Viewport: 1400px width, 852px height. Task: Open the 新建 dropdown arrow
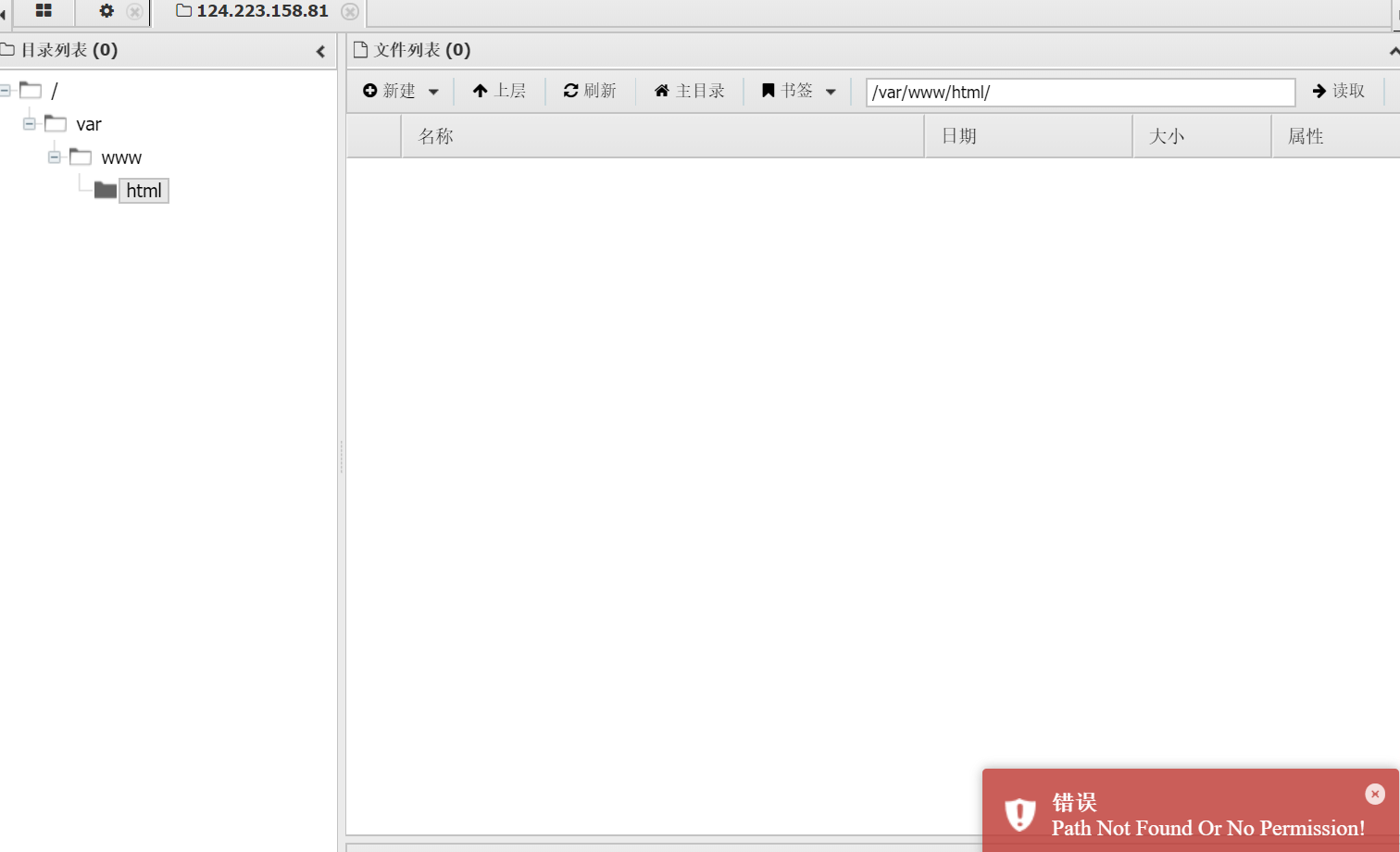(433, 92)
